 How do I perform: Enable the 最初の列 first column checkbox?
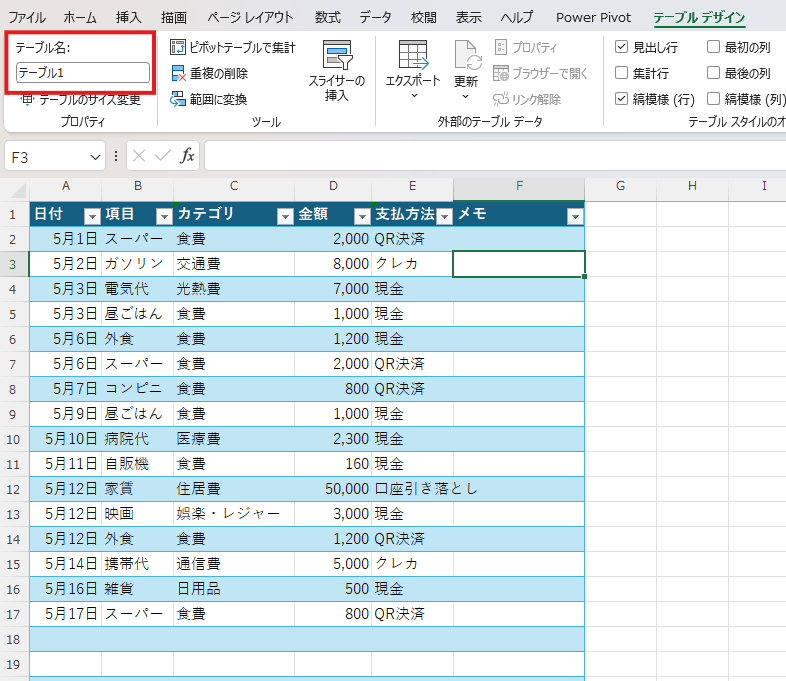[713, 47]
